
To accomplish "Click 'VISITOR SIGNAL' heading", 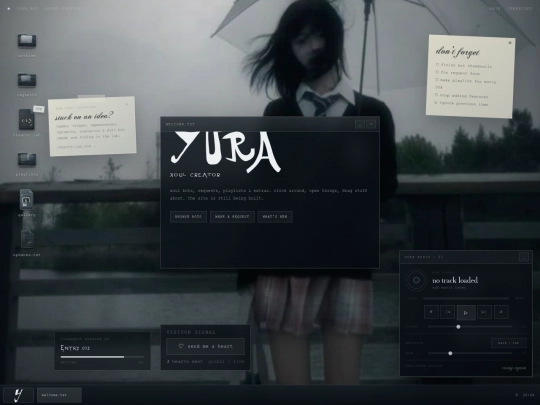I will point(191,332).
